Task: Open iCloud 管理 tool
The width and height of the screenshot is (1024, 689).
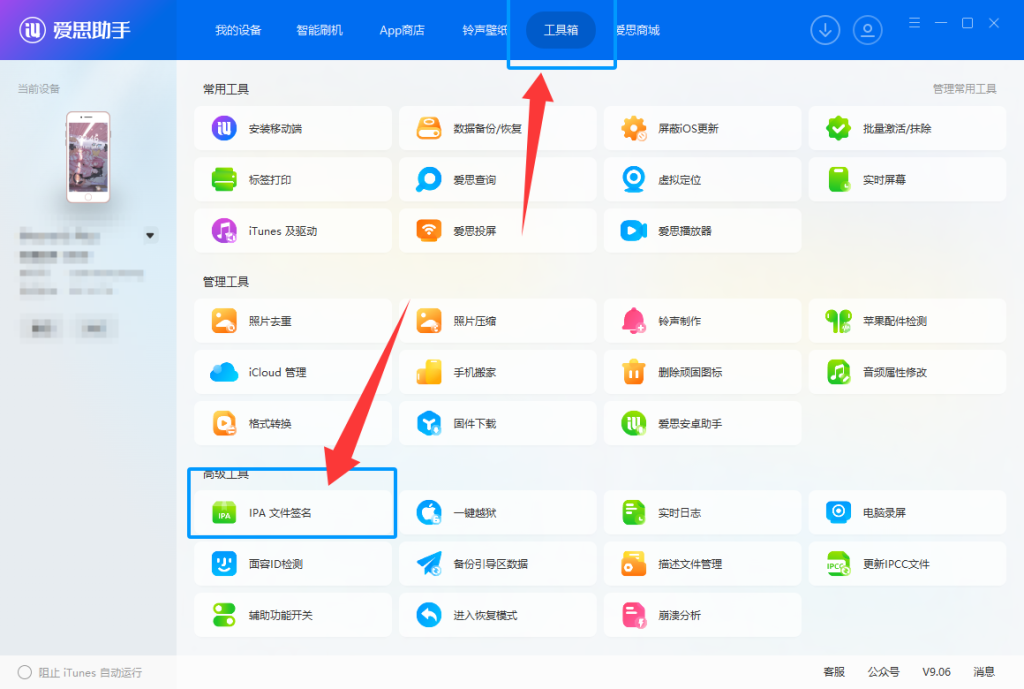Action: pos(293,372)
